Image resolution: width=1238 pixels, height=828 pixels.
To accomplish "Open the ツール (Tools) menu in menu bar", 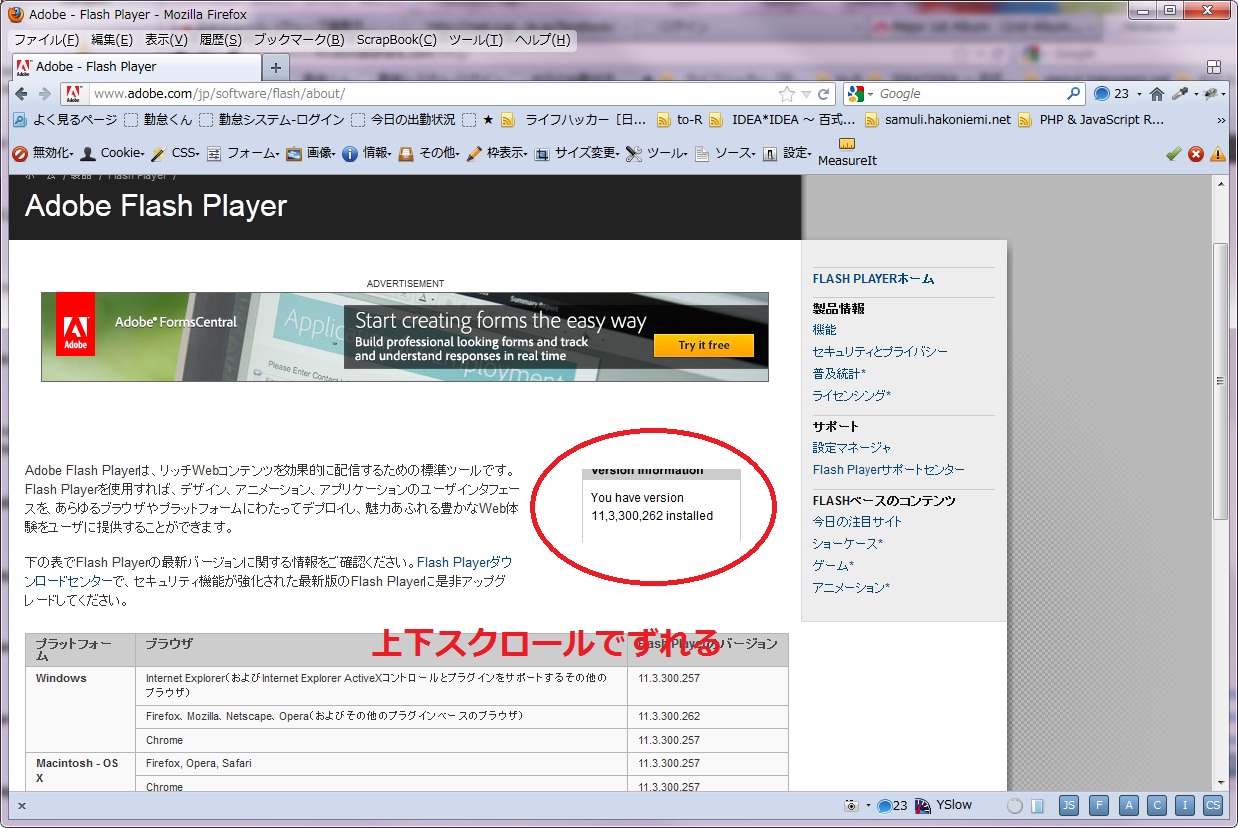I will [476, 40].
